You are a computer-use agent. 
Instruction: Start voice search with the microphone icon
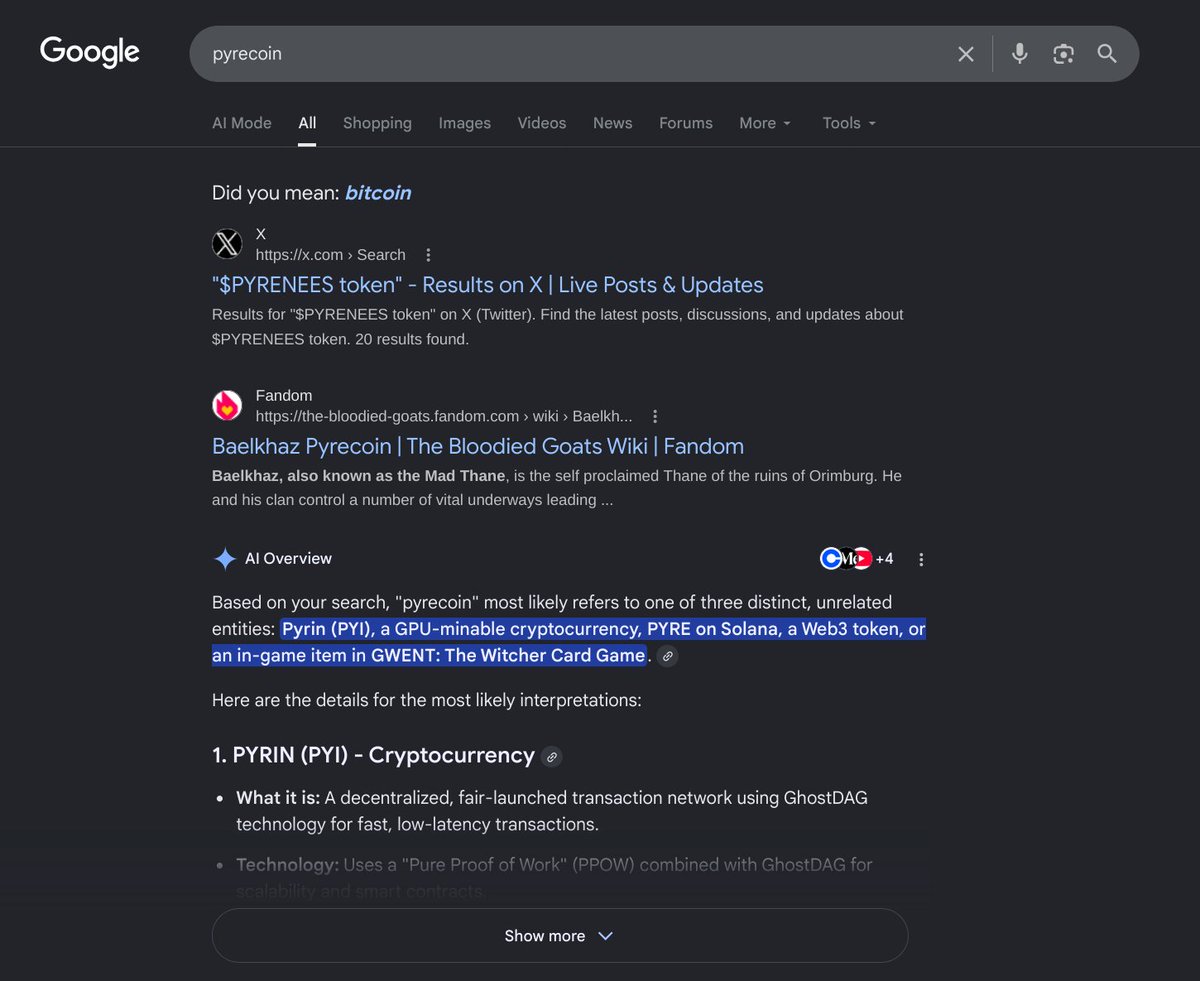pos(1019,54)
